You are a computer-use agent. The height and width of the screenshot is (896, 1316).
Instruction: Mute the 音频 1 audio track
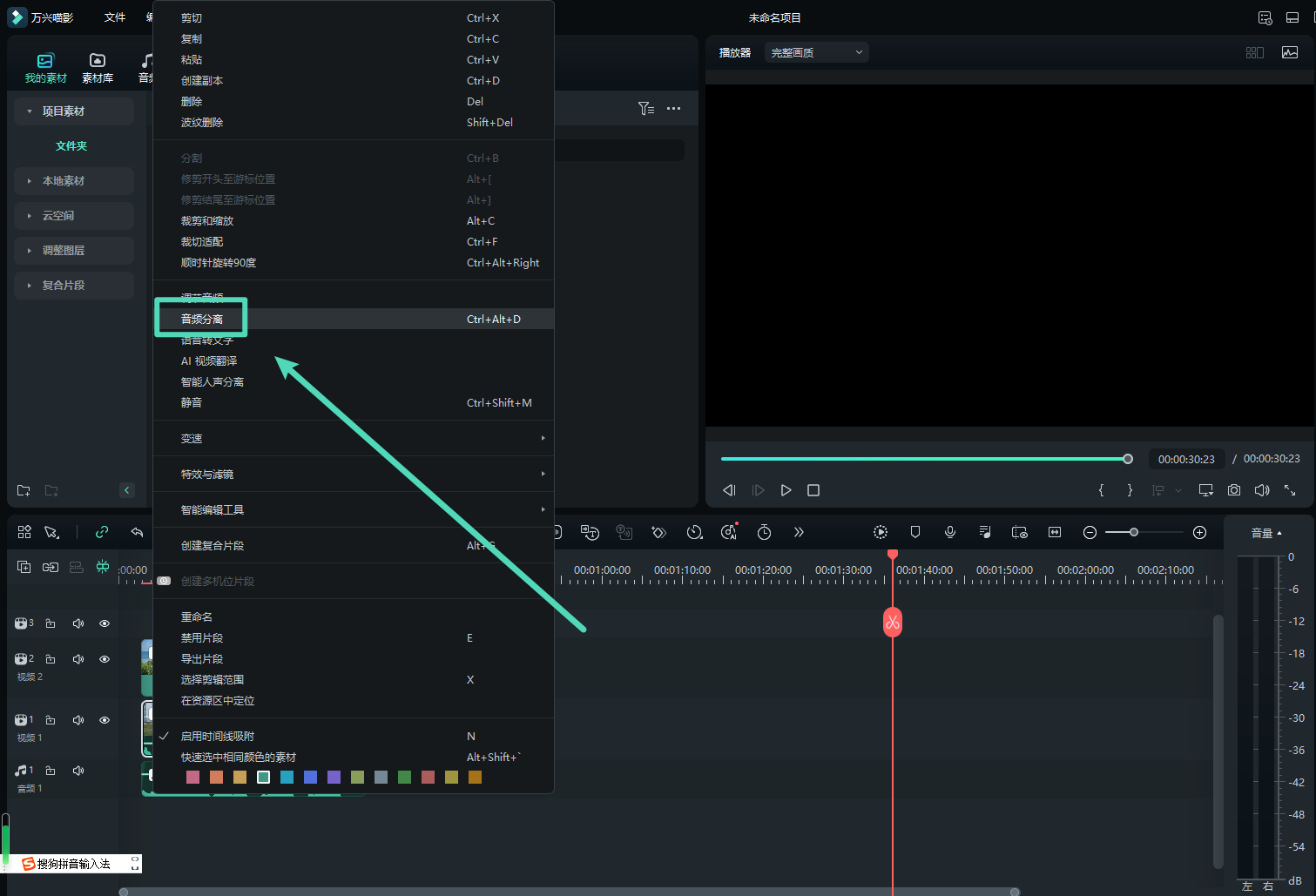(78, 771)
